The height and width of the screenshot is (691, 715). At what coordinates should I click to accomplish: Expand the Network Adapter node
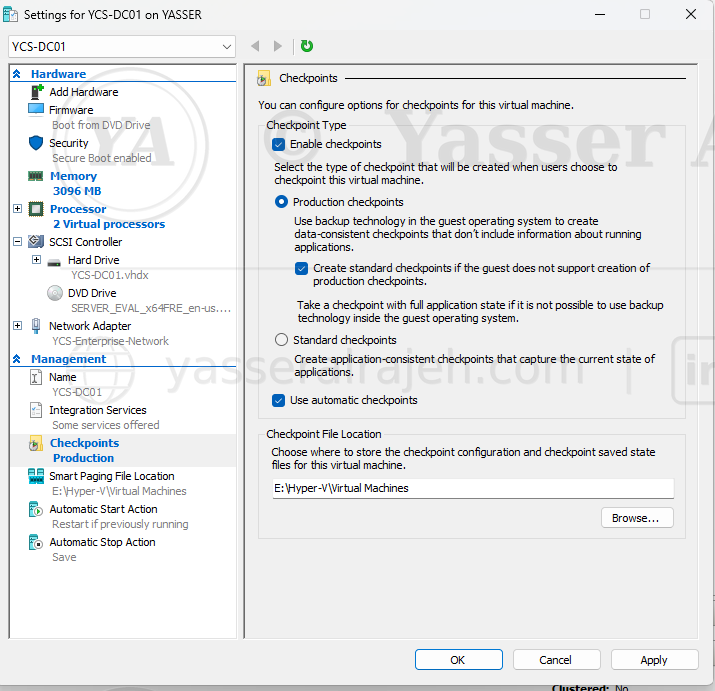(17, 326)
